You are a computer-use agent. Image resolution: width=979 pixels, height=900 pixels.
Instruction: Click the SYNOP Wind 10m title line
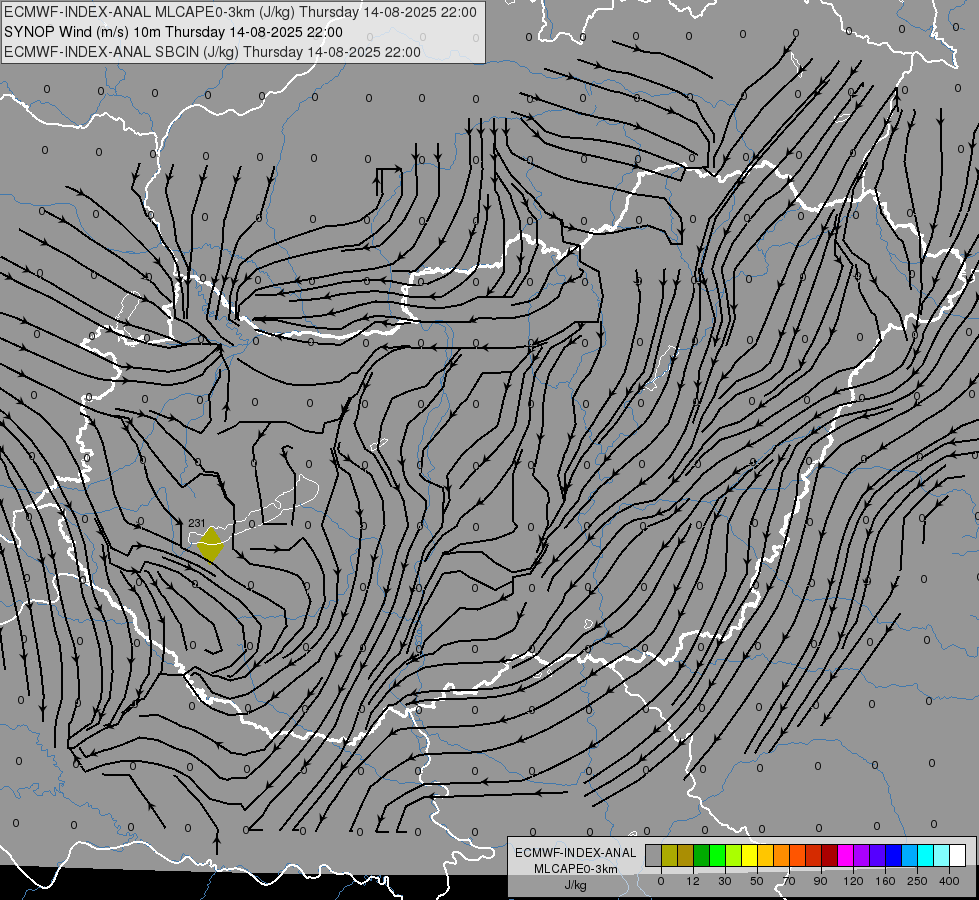(x=174, y=32)
